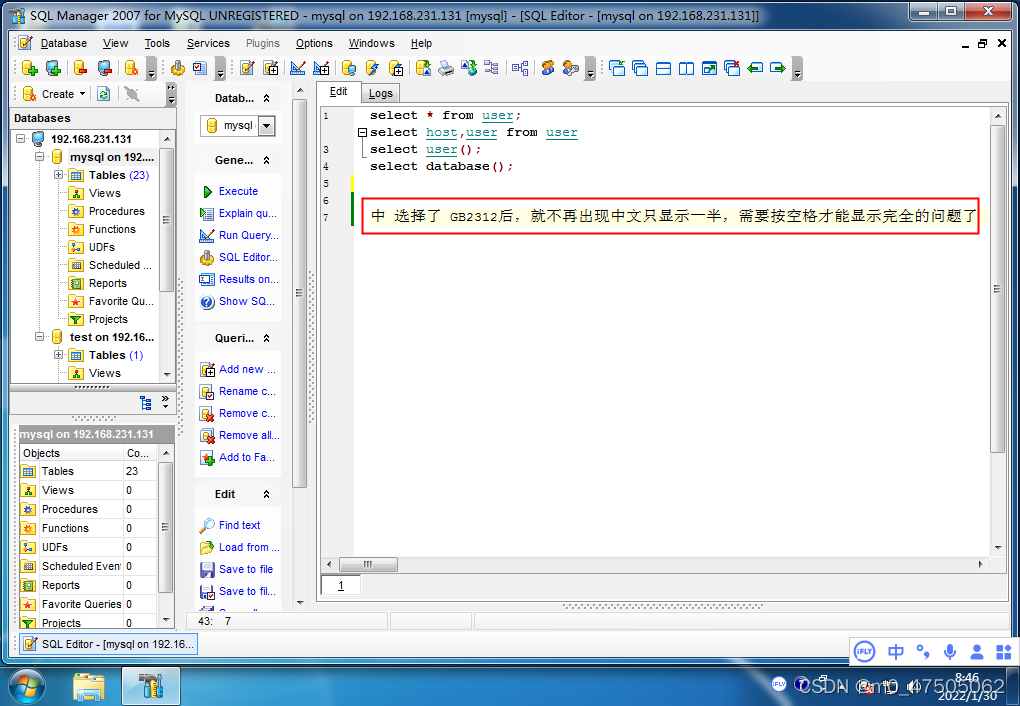Open the Visual Query Builder ruler icon
This screenshot has width=1020, height=706.
coord(298,68)
